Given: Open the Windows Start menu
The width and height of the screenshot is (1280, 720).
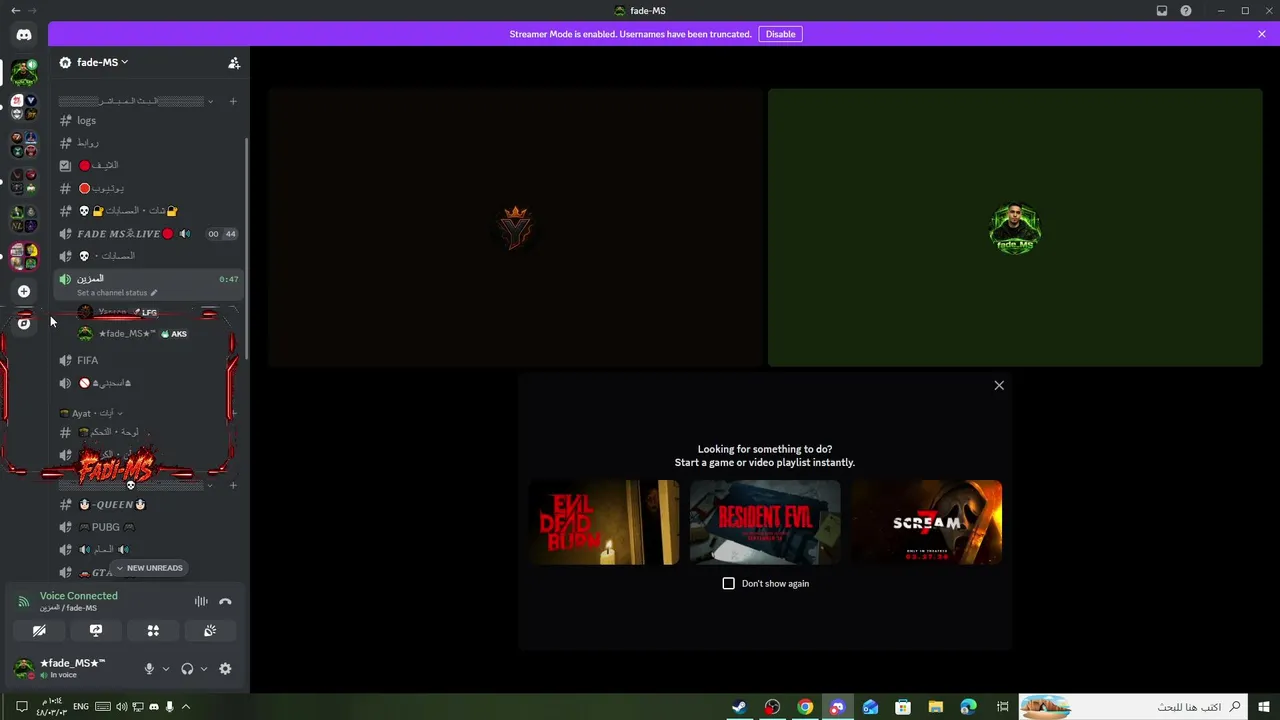Looking at the screenshot, I should (1263, 707).
